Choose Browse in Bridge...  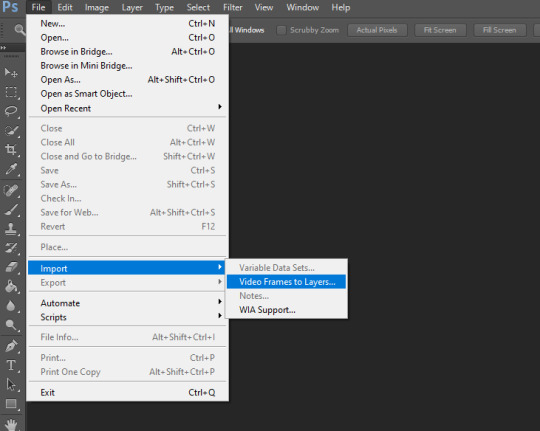(x=127, y=52)
